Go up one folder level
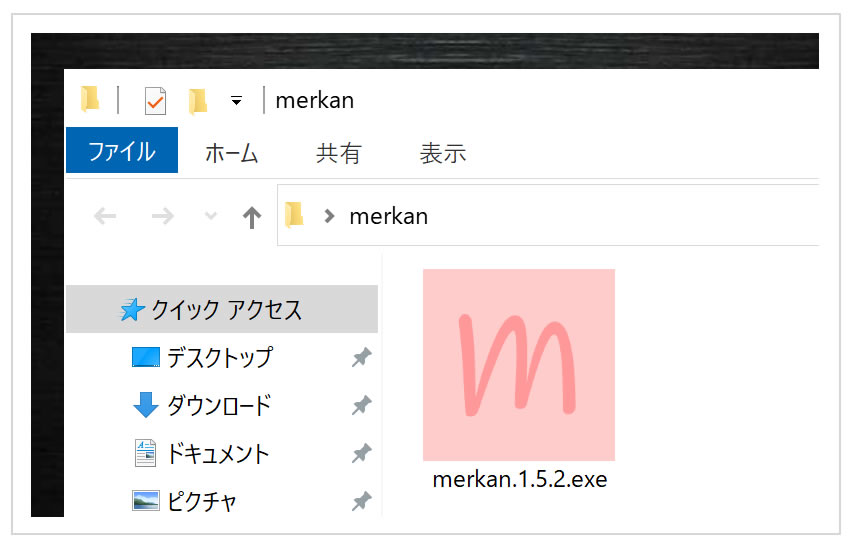850x550 pixels. click(252, 217)
